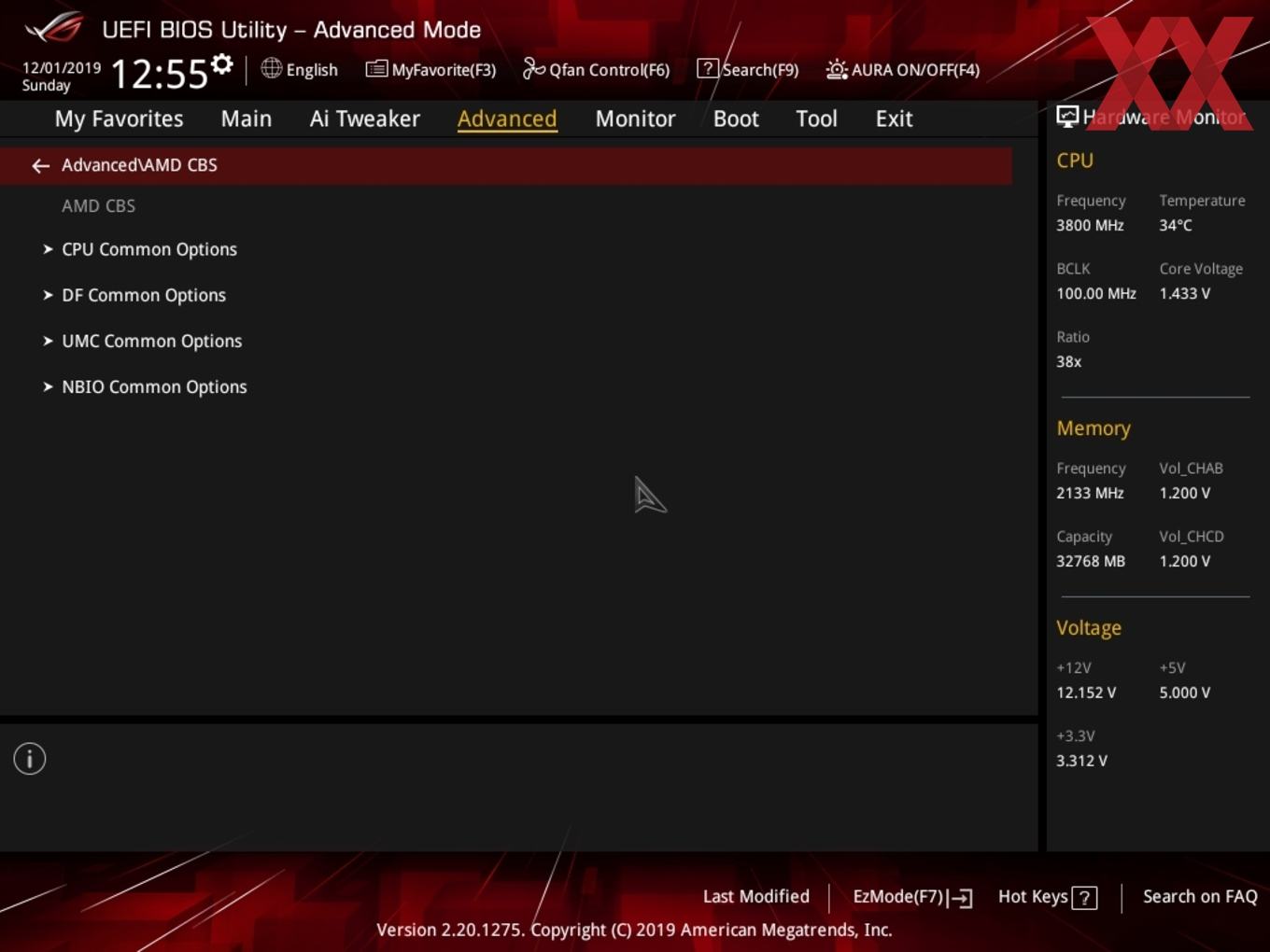Expand DF Common Options arrow
Viewport: 1270px width, 952px height.
coord(48,295)
